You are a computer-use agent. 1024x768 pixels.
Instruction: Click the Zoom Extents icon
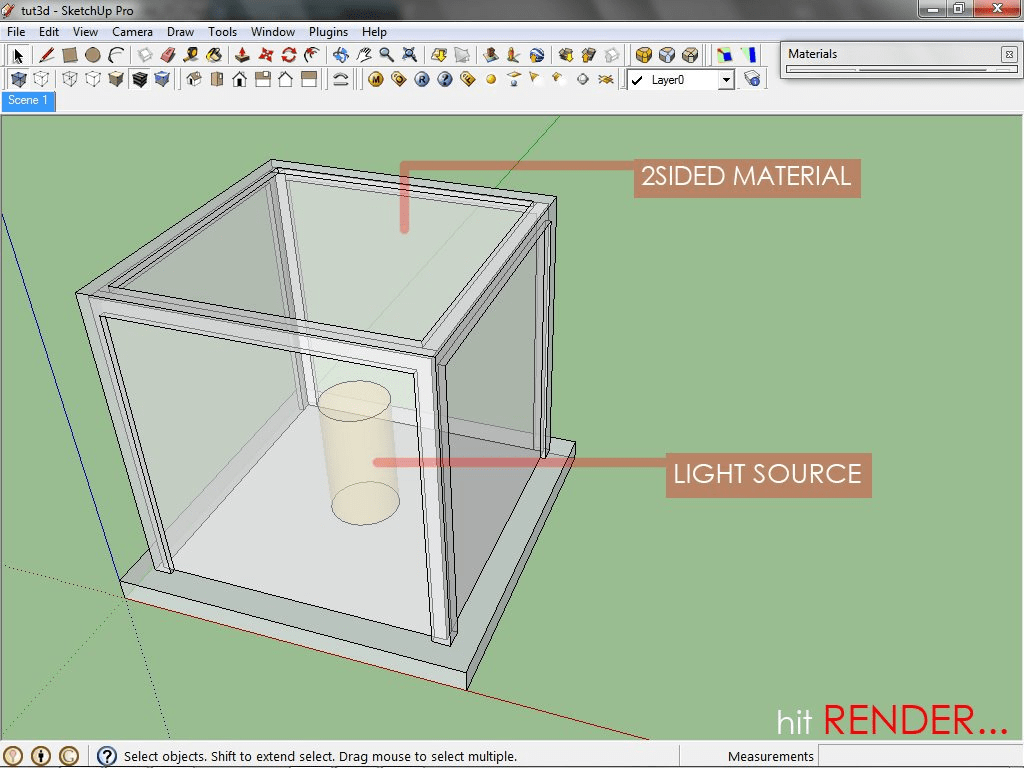(x=409, y=56)
